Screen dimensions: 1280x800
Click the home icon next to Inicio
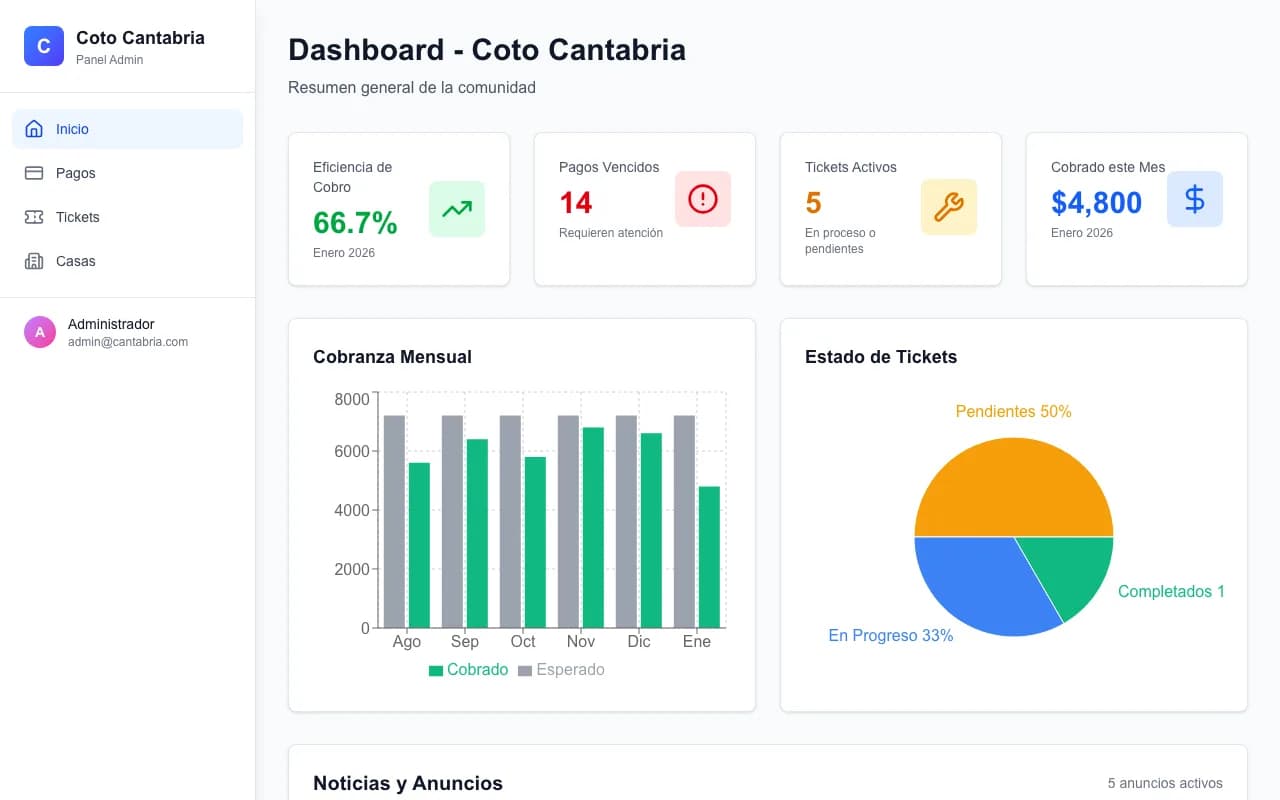click(x=34, y=129)
